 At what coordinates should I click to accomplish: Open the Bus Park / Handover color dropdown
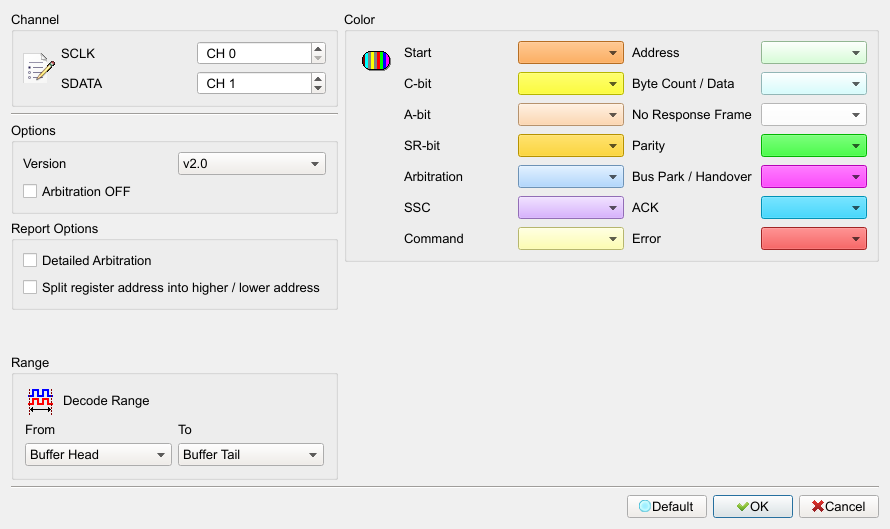click(x=813, y=177)
